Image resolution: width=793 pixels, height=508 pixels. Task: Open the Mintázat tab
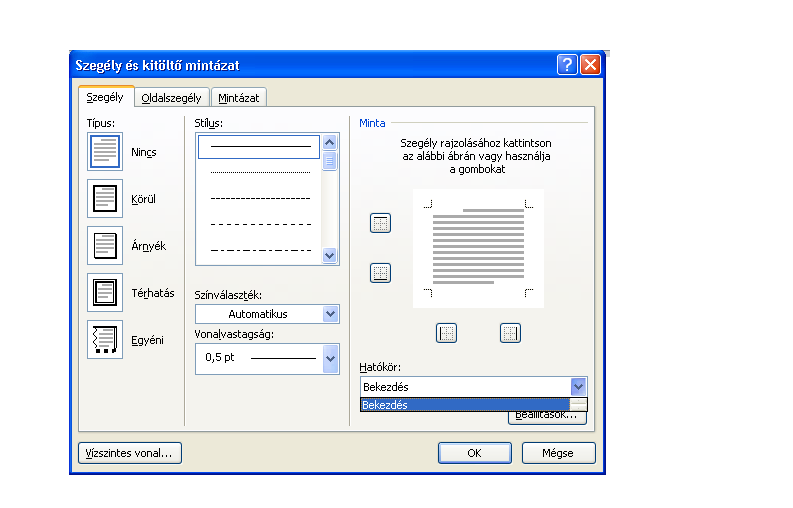coord(239,98)
